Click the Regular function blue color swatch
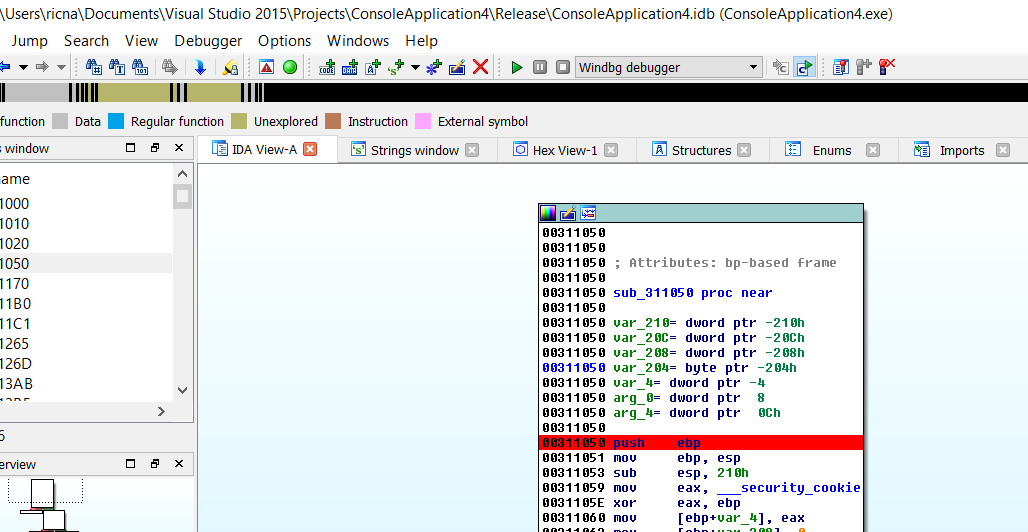The image size is (1028, 532). pos(116,121)
